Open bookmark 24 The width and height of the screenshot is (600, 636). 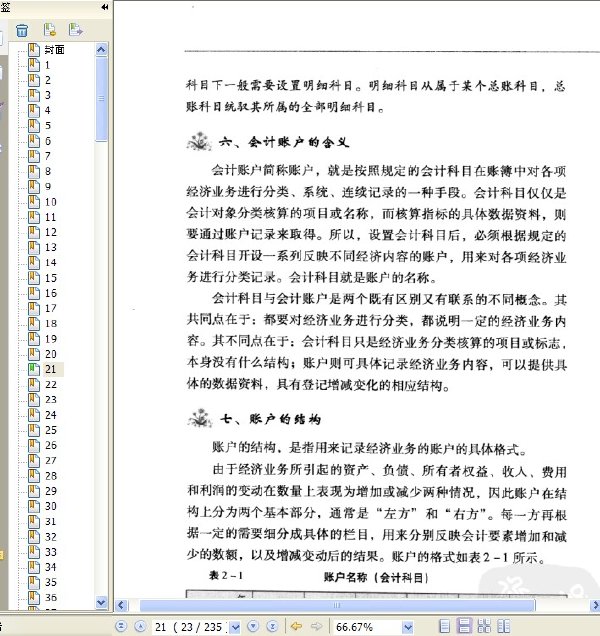[x=50, y=415]
